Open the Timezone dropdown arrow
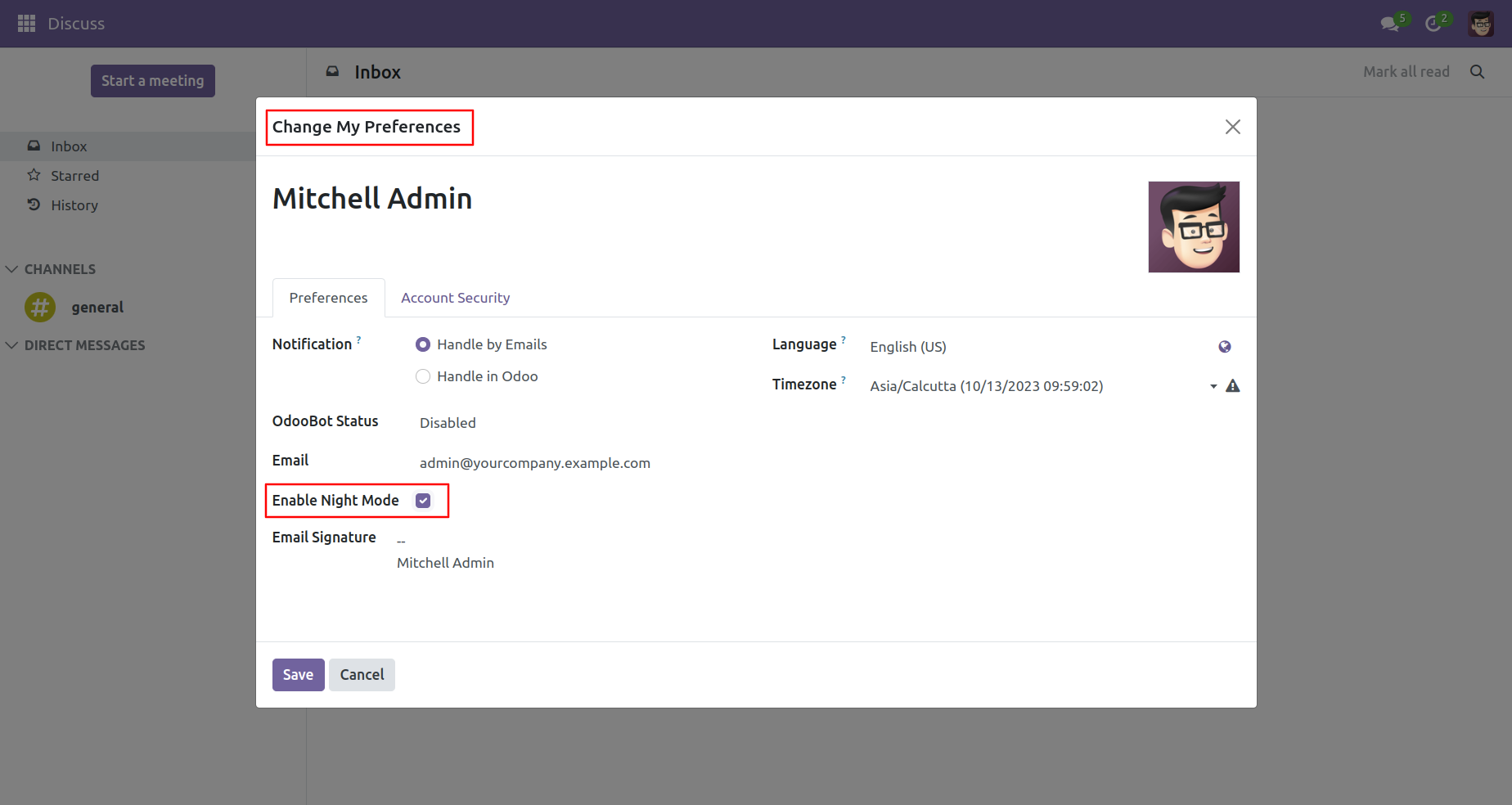Image resolution: width=1512 pixels, height=805 pixels. [x=1213, y=386]
